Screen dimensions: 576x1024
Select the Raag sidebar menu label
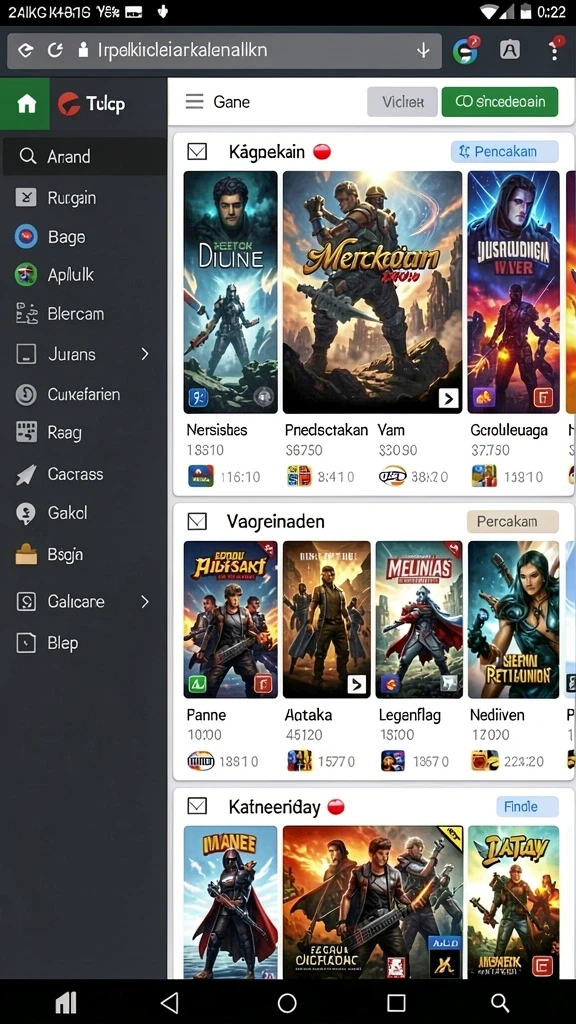tap(65, 433)
